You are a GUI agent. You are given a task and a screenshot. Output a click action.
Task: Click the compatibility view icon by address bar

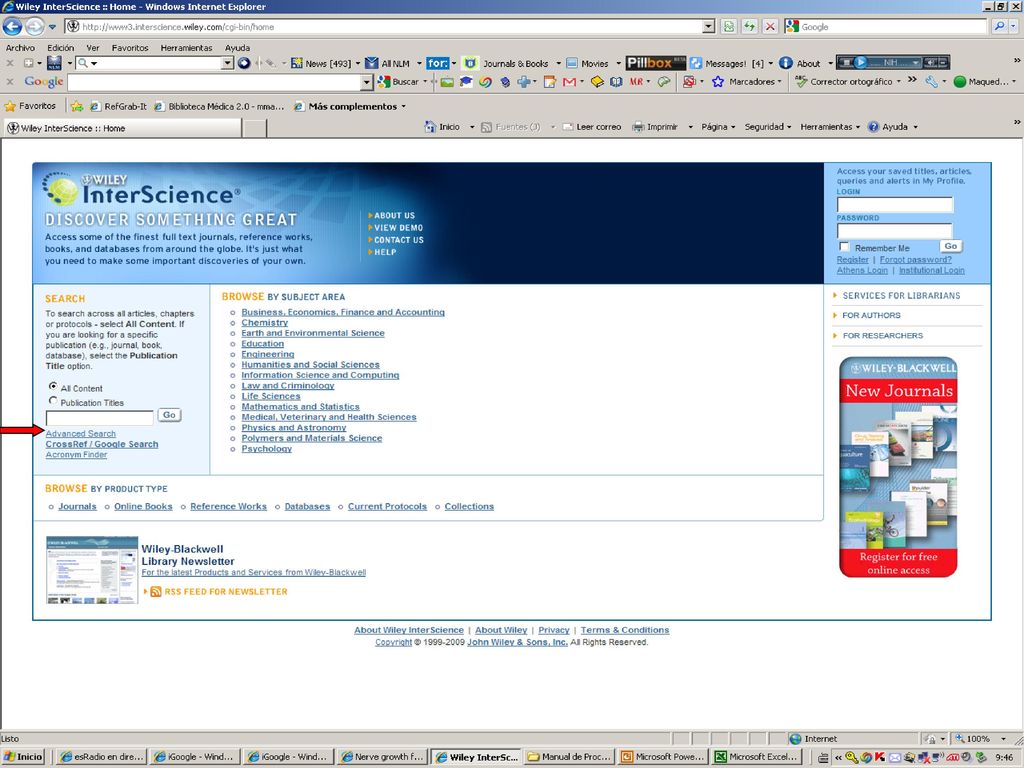(729, 27)
